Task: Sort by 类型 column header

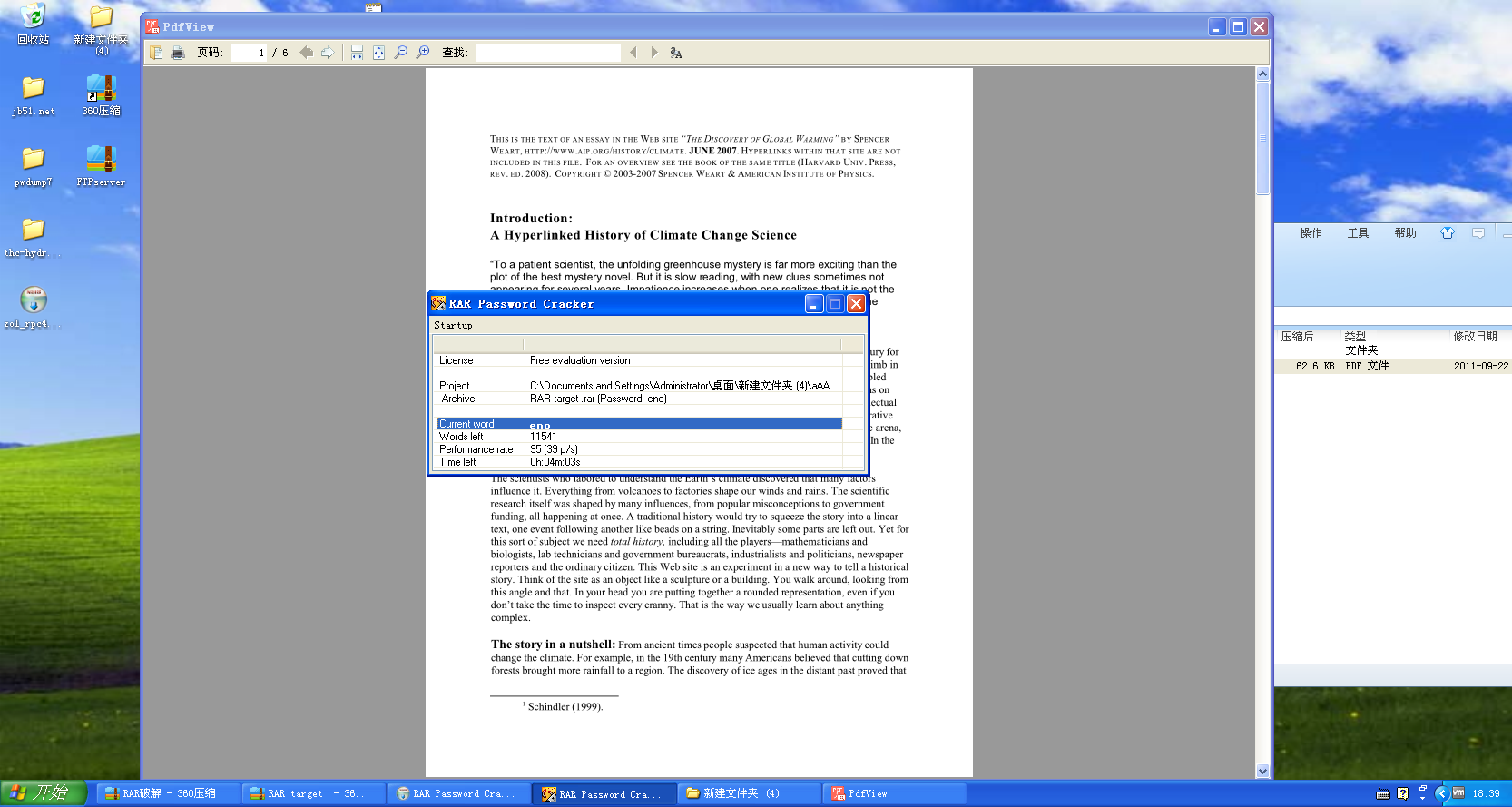Action: pos(1355,337)
